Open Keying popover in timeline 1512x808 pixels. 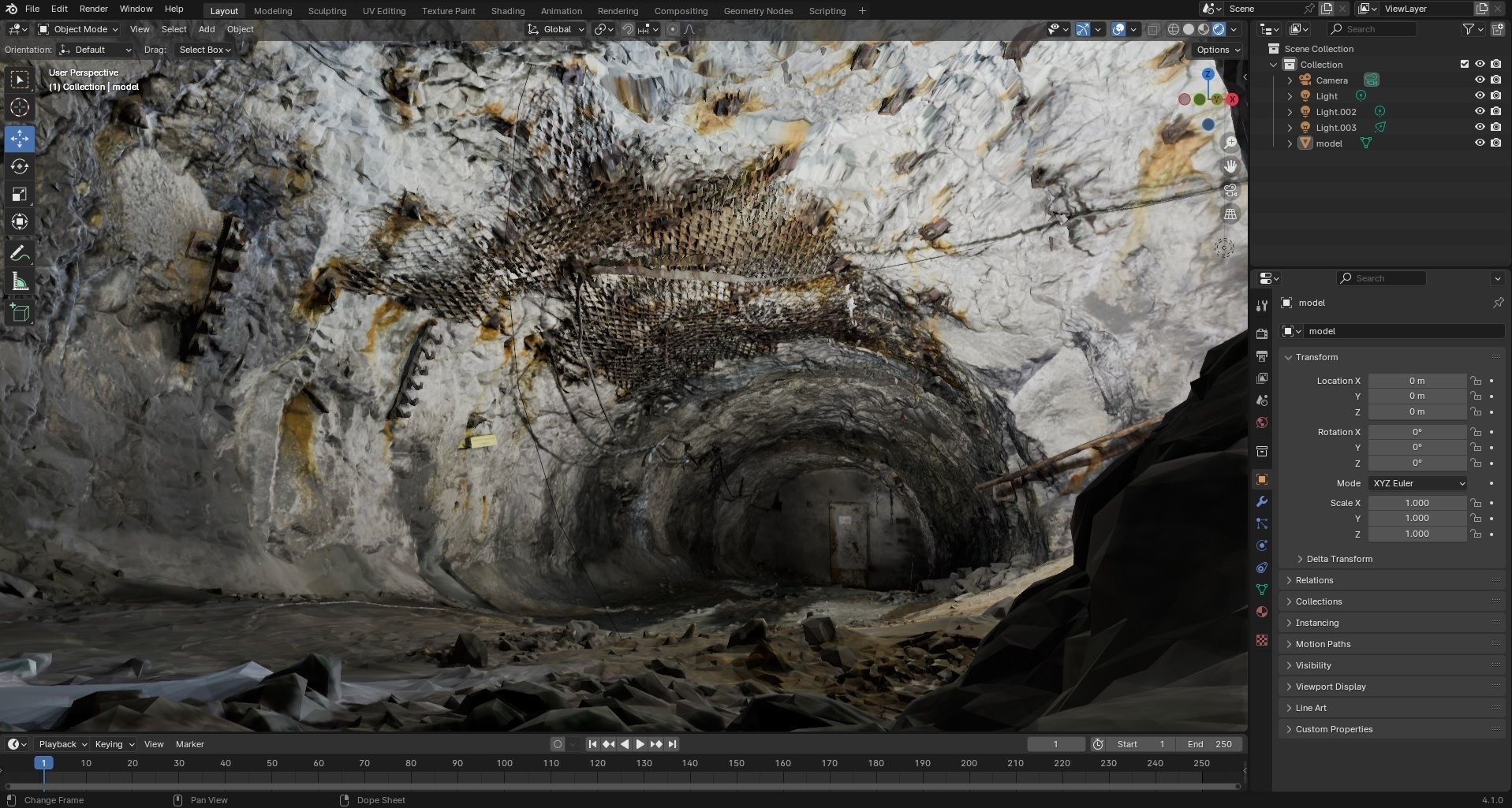114,744
